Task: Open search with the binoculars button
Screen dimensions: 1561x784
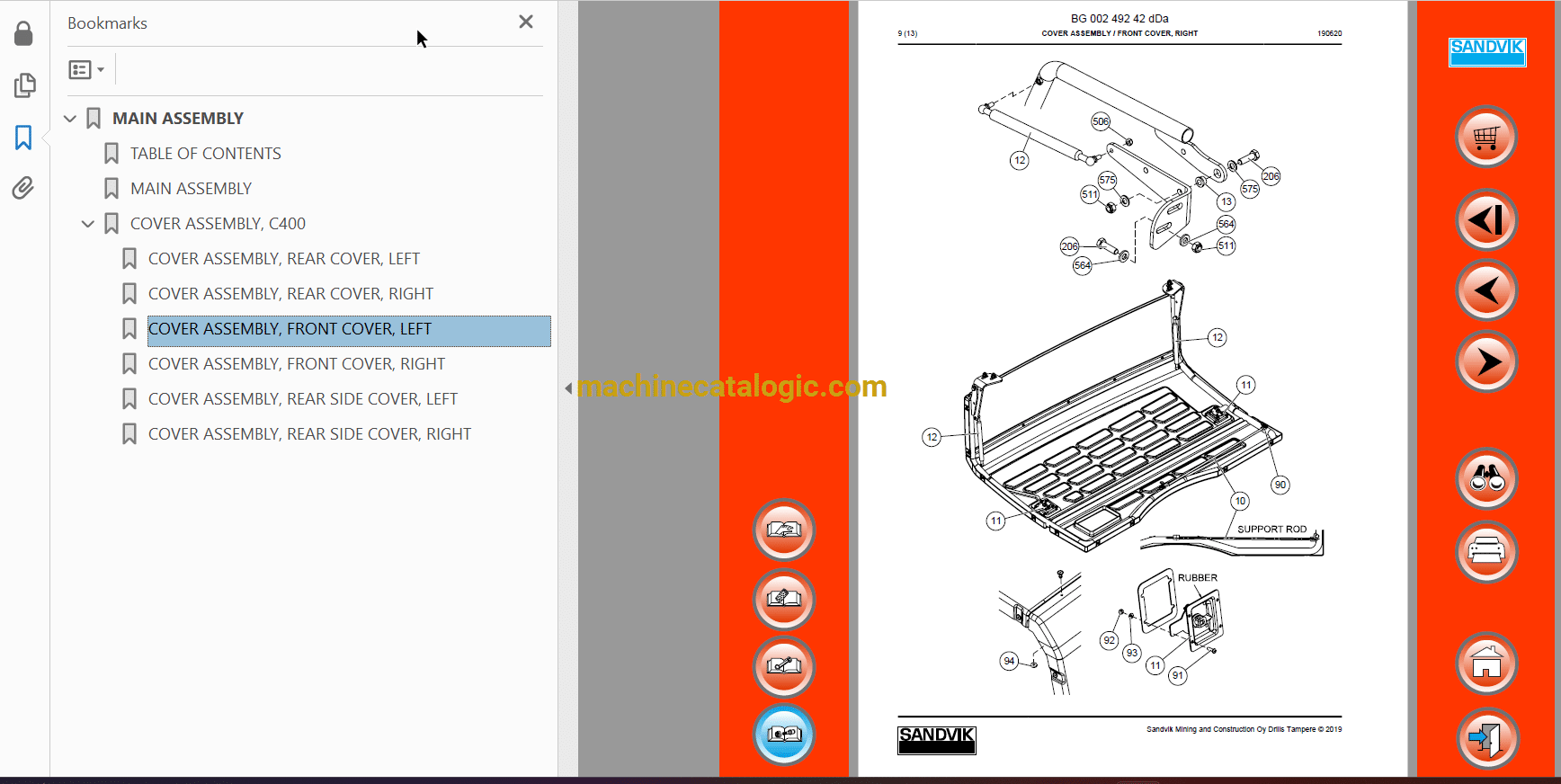Action: coord(1486,478)
